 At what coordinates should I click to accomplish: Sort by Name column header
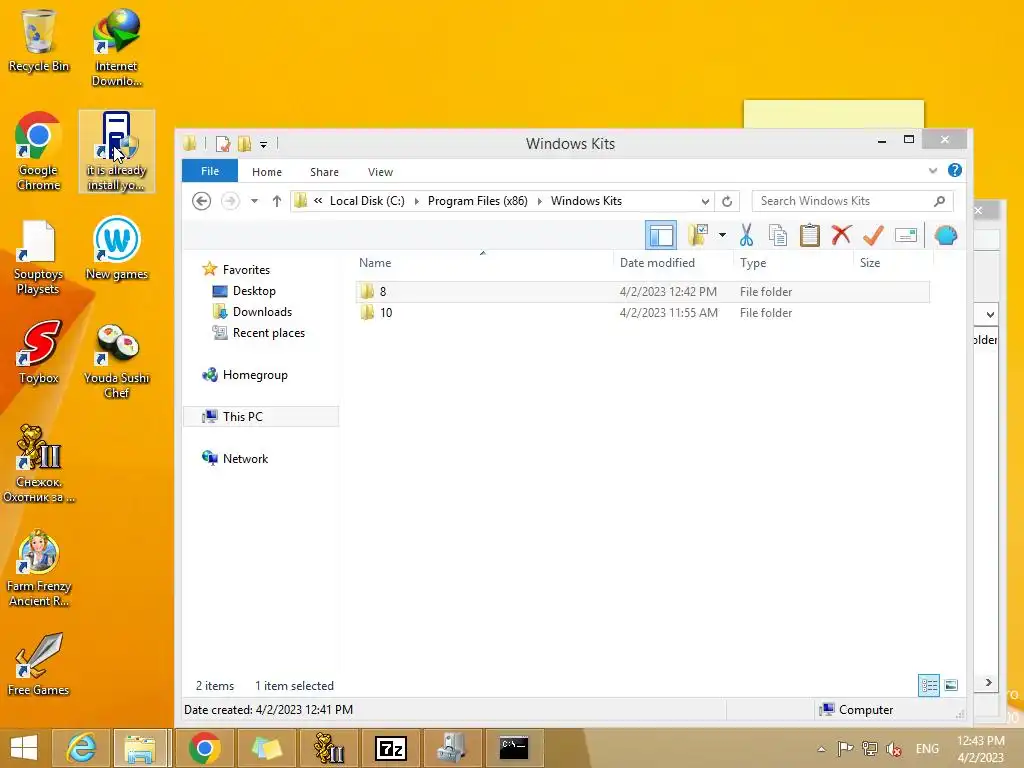point(375,263)
